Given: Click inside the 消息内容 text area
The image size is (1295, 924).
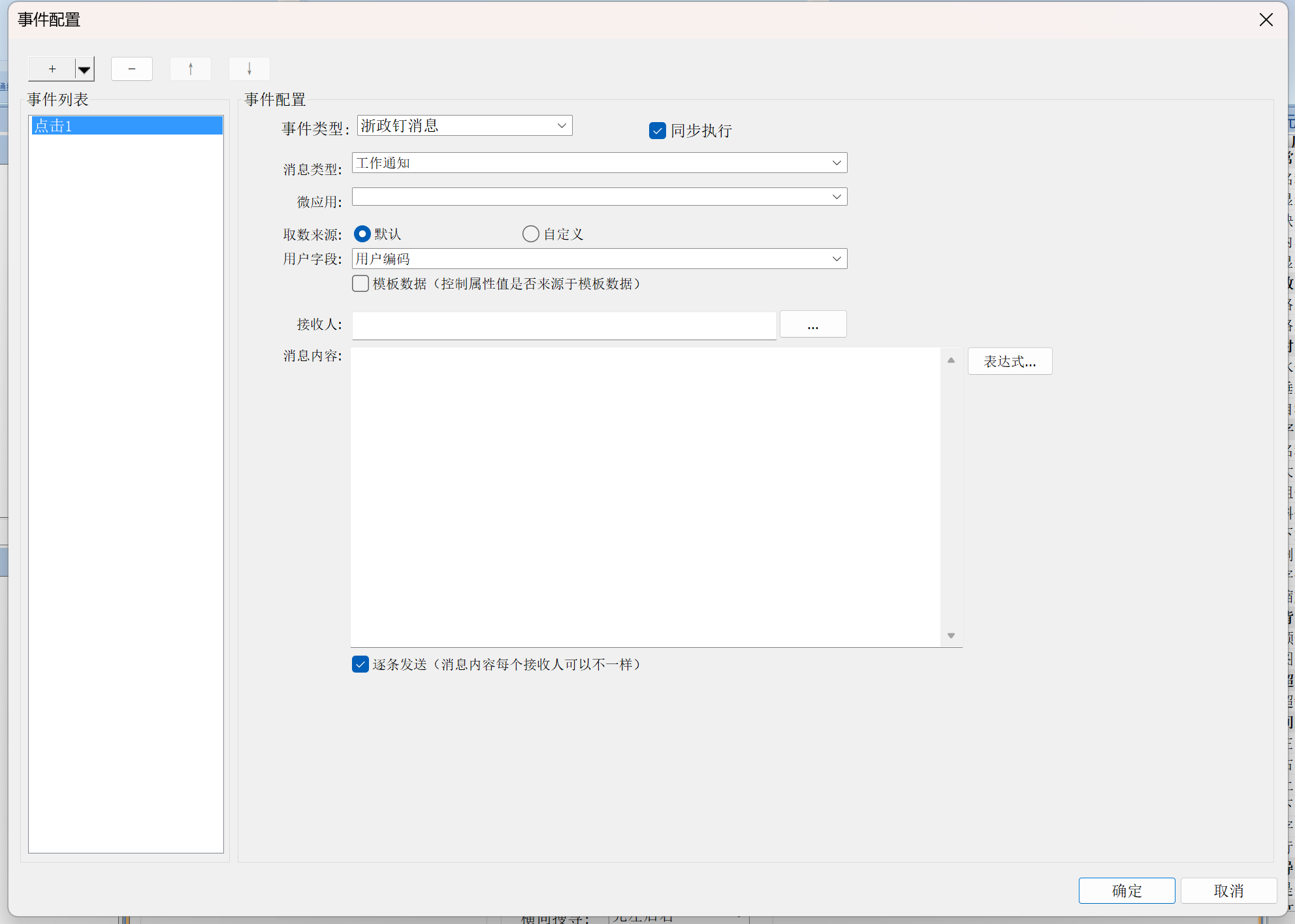Looking at the screenshot, I should click(x=645, y=496).
